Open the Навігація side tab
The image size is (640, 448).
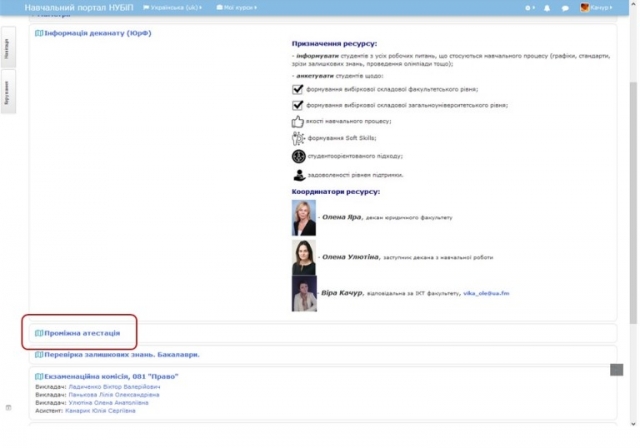[8, 48]
